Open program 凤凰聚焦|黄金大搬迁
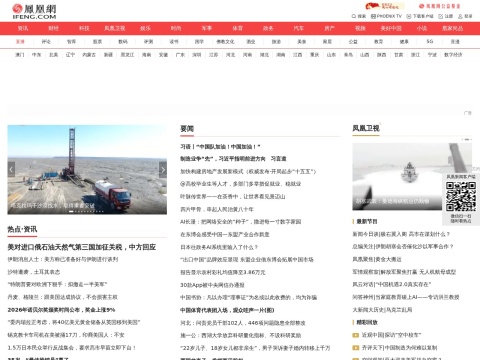 tap(377, 259)
